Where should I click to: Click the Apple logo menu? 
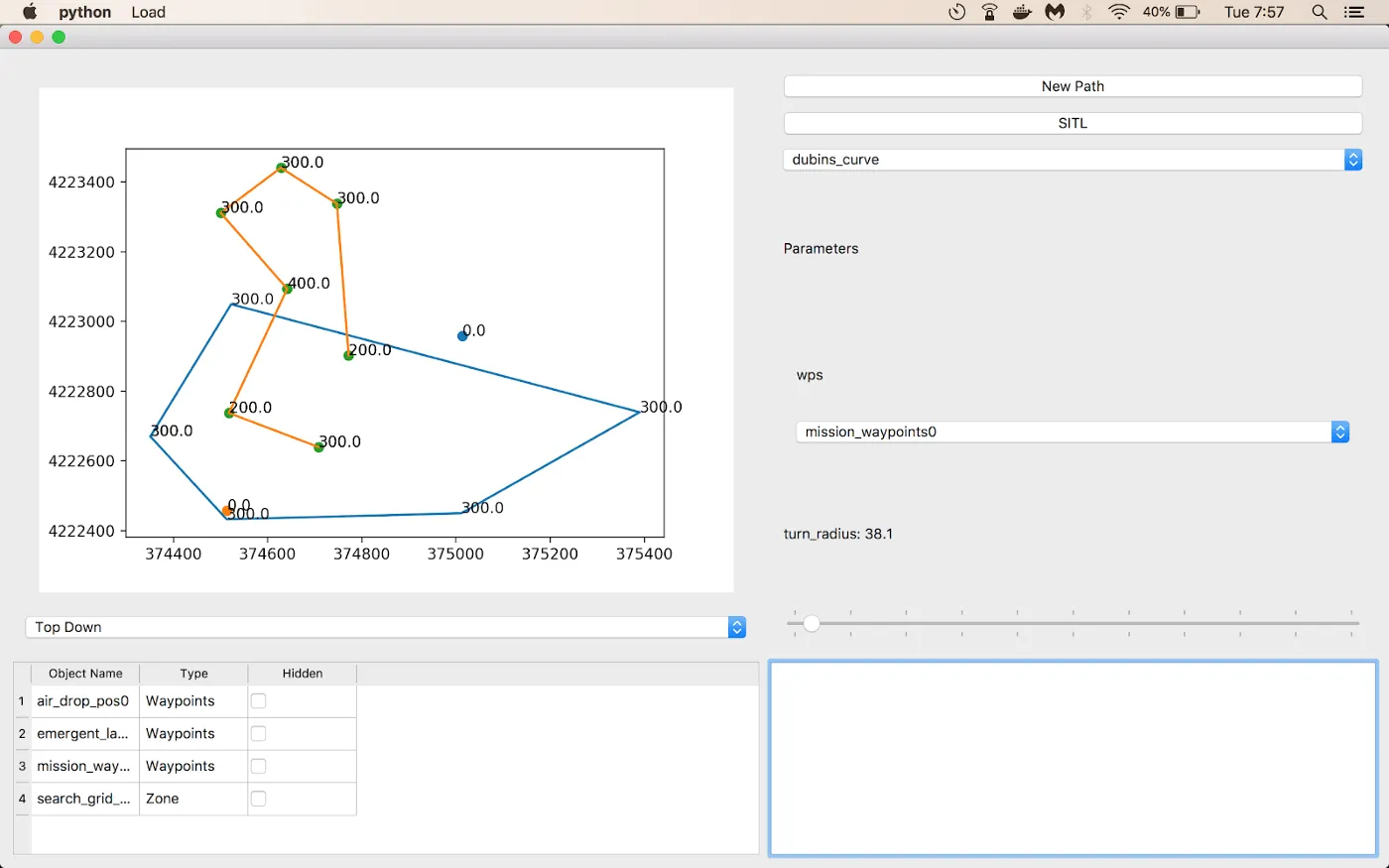click(x=30, y=12)
